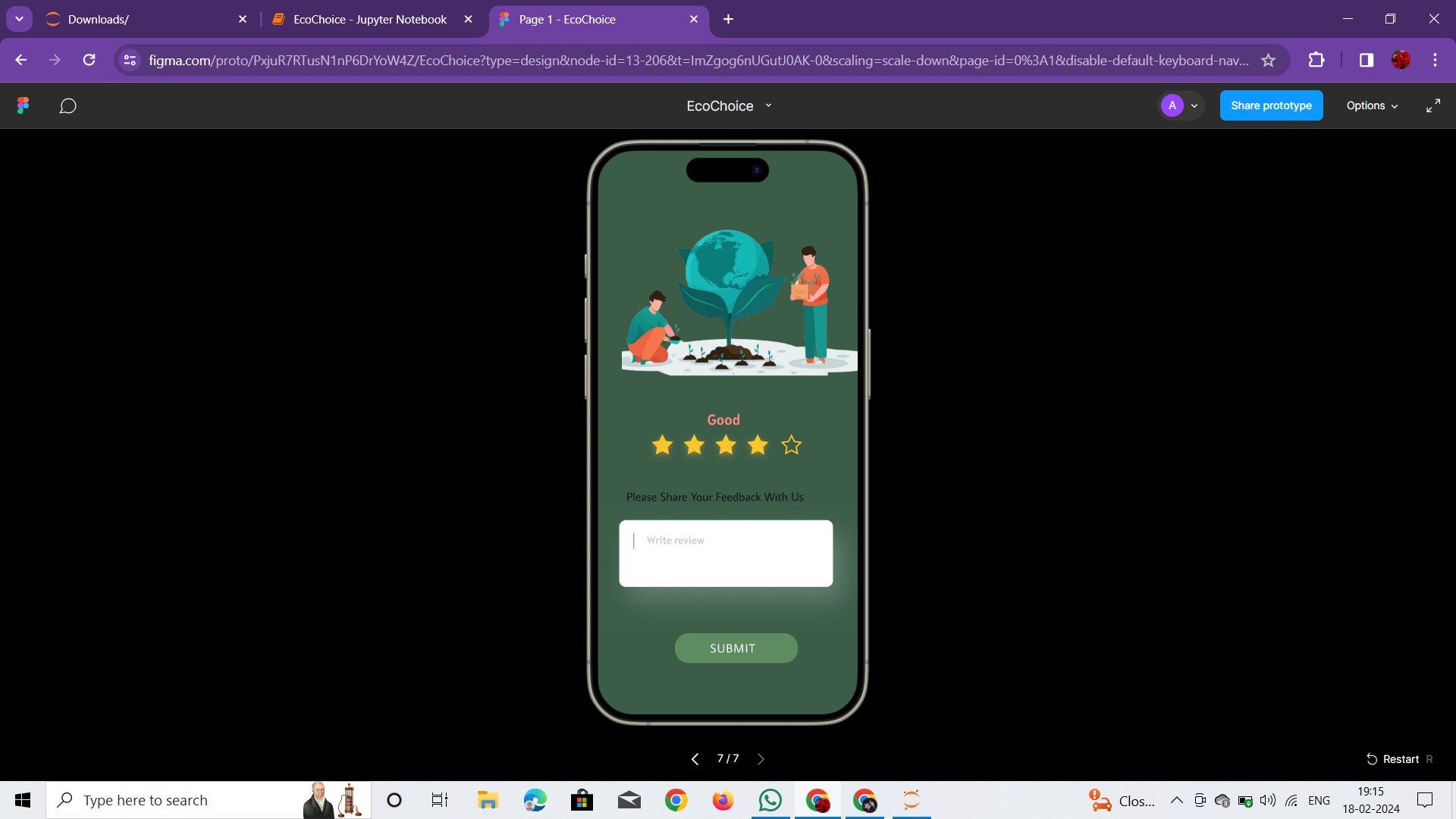Open WhatsApp from the taskbar
This screenshot has height=819, width=1456.
click(770, 800)
